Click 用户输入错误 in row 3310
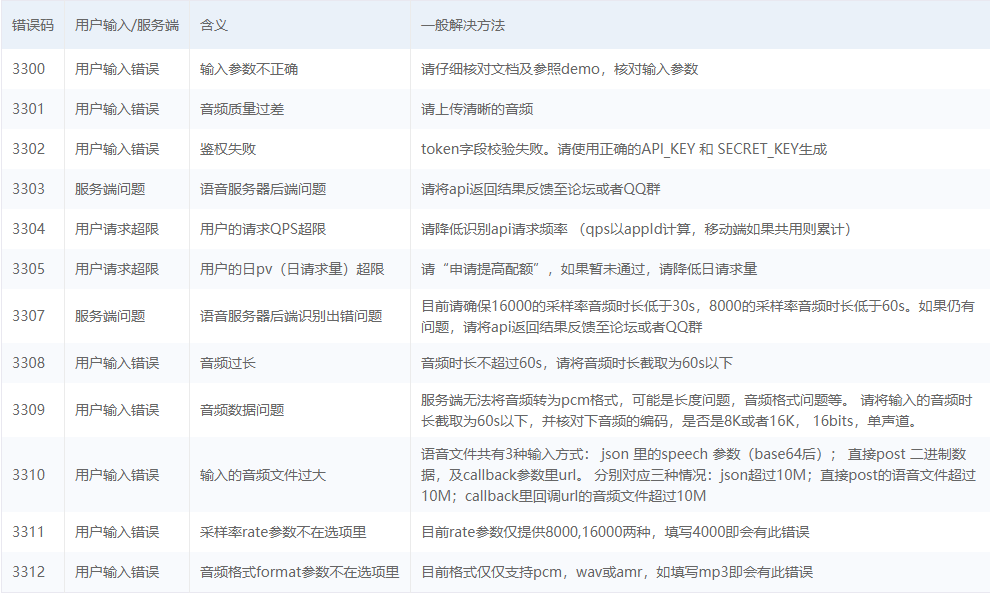Image resolution: width=990 pixels, height=594 pixels. [x=117, y=475]
